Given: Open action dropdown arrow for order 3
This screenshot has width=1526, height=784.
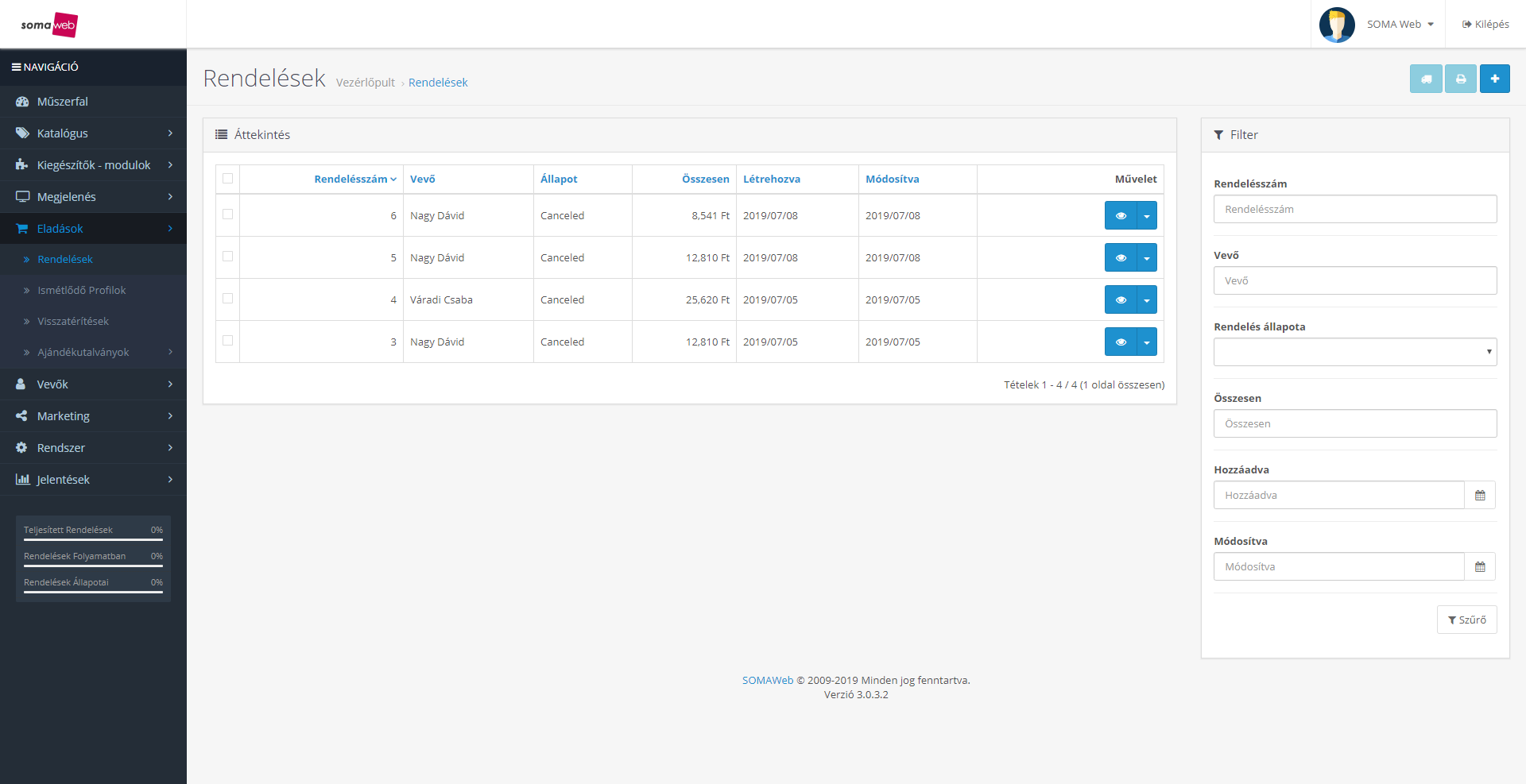Looking at the screenshot, I should click(x=1147, y=342).
